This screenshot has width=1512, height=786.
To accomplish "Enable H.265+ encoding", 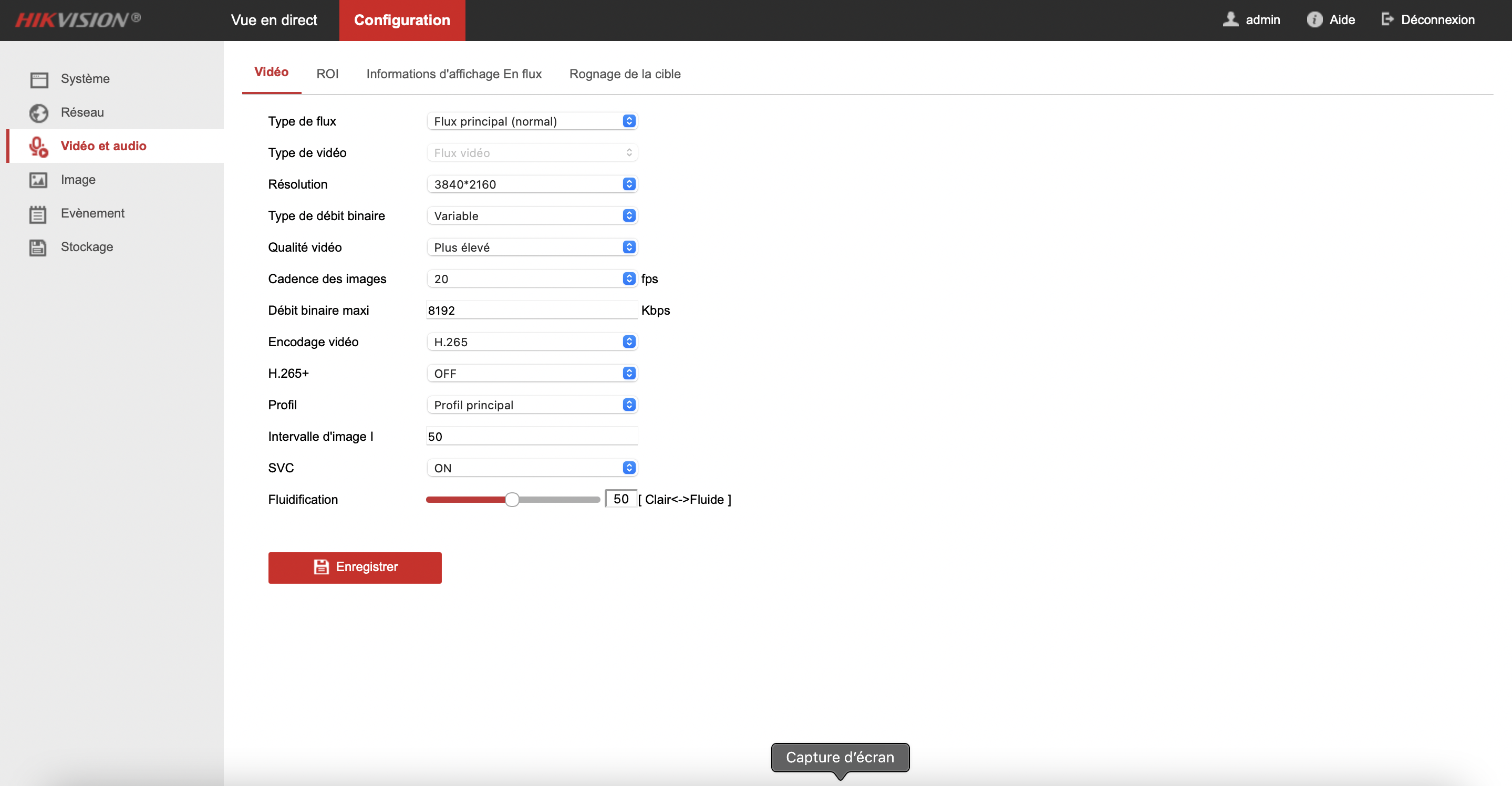I will pyautogui.click(x=531, y=373).
